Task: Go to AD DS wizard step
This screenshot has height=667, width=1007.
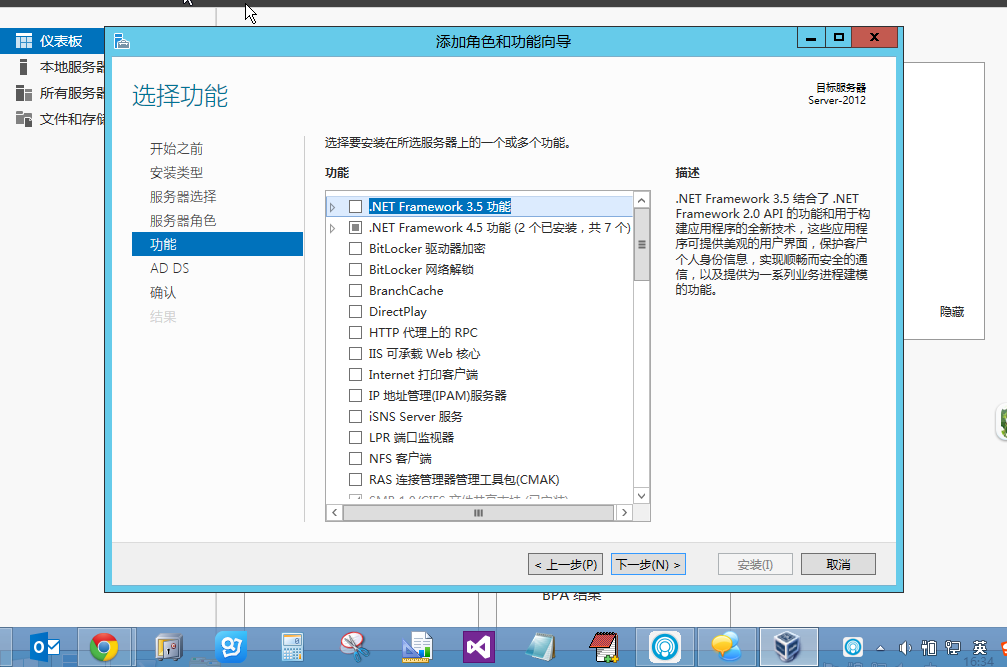Action: (170, 268)
